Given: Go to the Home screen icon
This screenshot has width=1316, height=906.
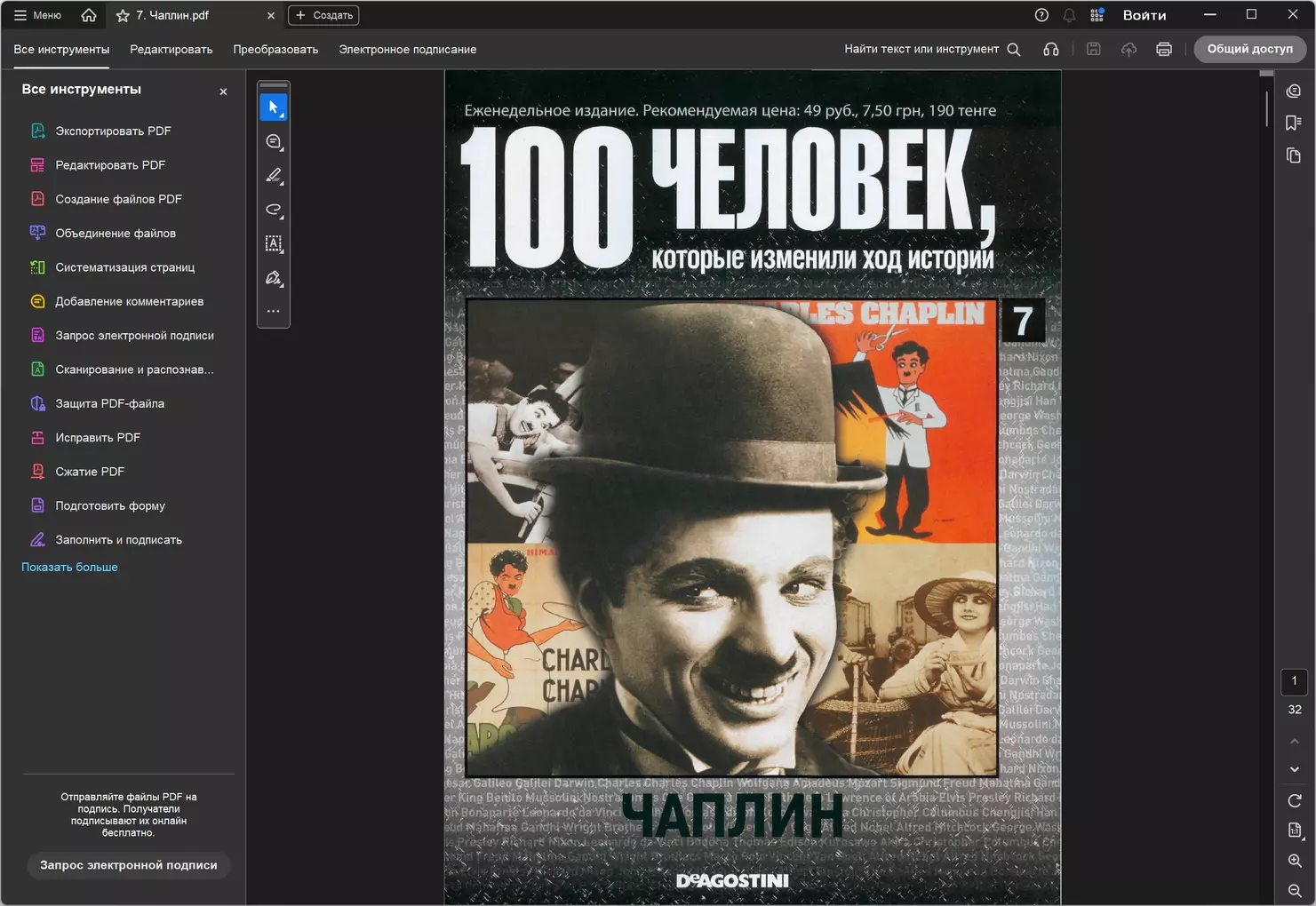Looking at the screenshot, I should [x=89, y=15].
